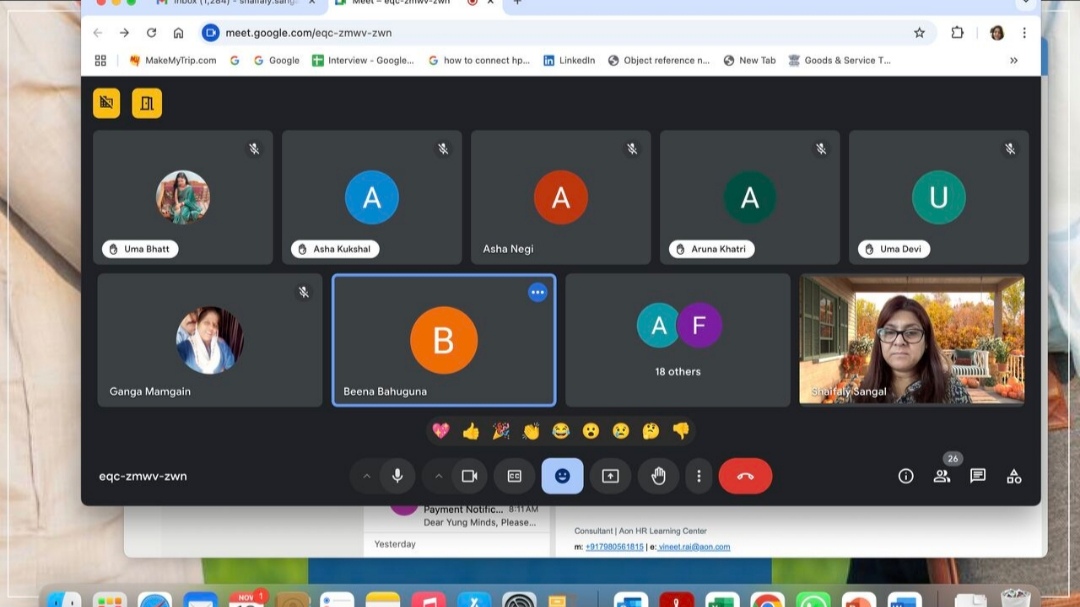The height and width of the screenshot is (607, 1080).
Task: Open a new Chrome tab
Action: tap(517, 3)
